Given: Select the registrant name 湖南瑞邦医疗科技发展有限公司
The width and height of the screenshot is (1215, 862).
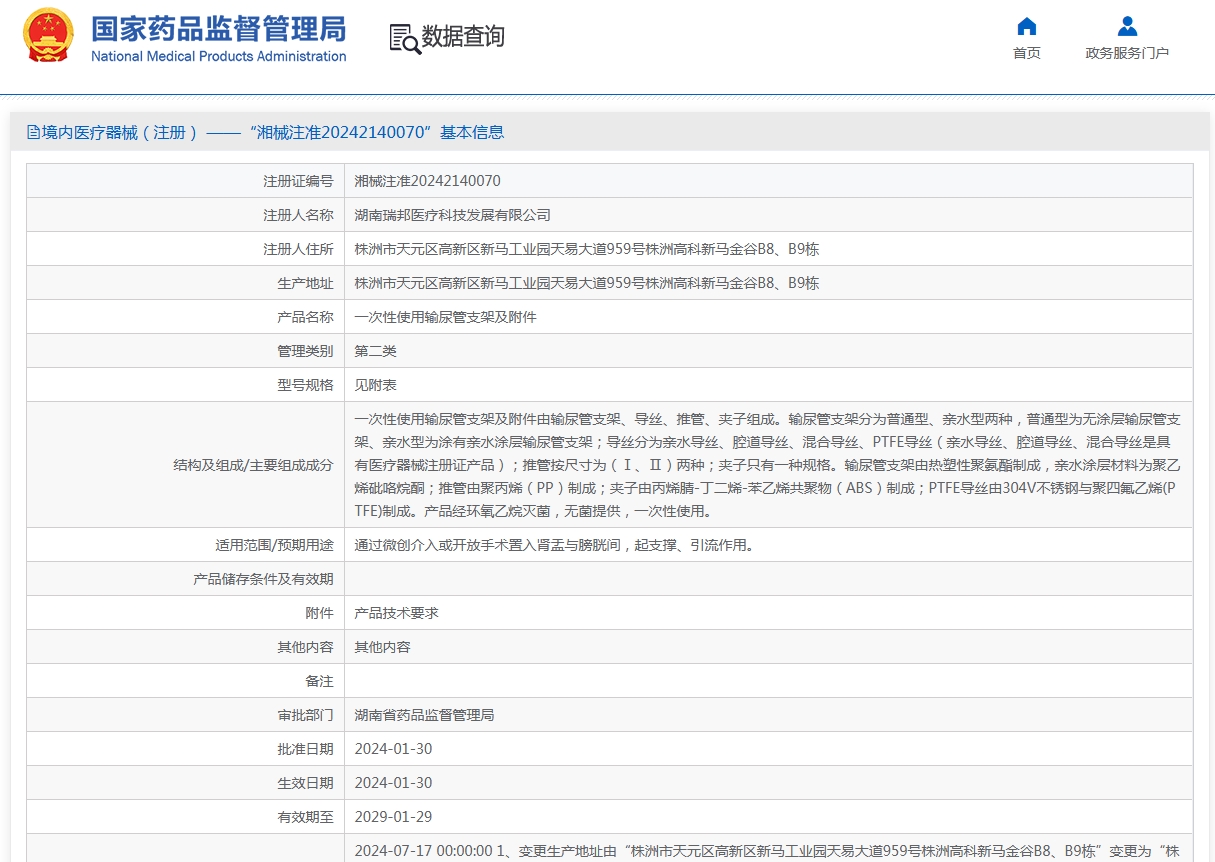Looking at the screenshot, I should [x=453, y=215].
